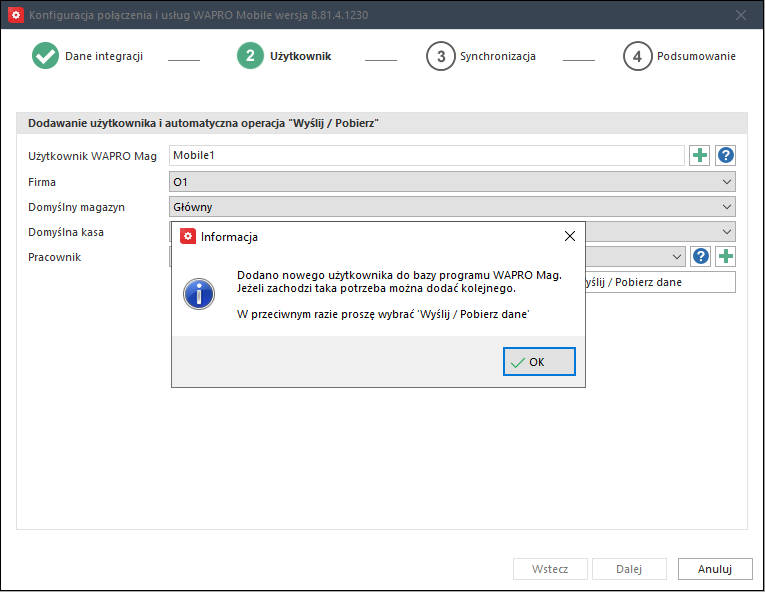Confirm the Informacja dialog with OK
Image resolution: width=765 pixels, height=592 pixels.
coord(539,362)
